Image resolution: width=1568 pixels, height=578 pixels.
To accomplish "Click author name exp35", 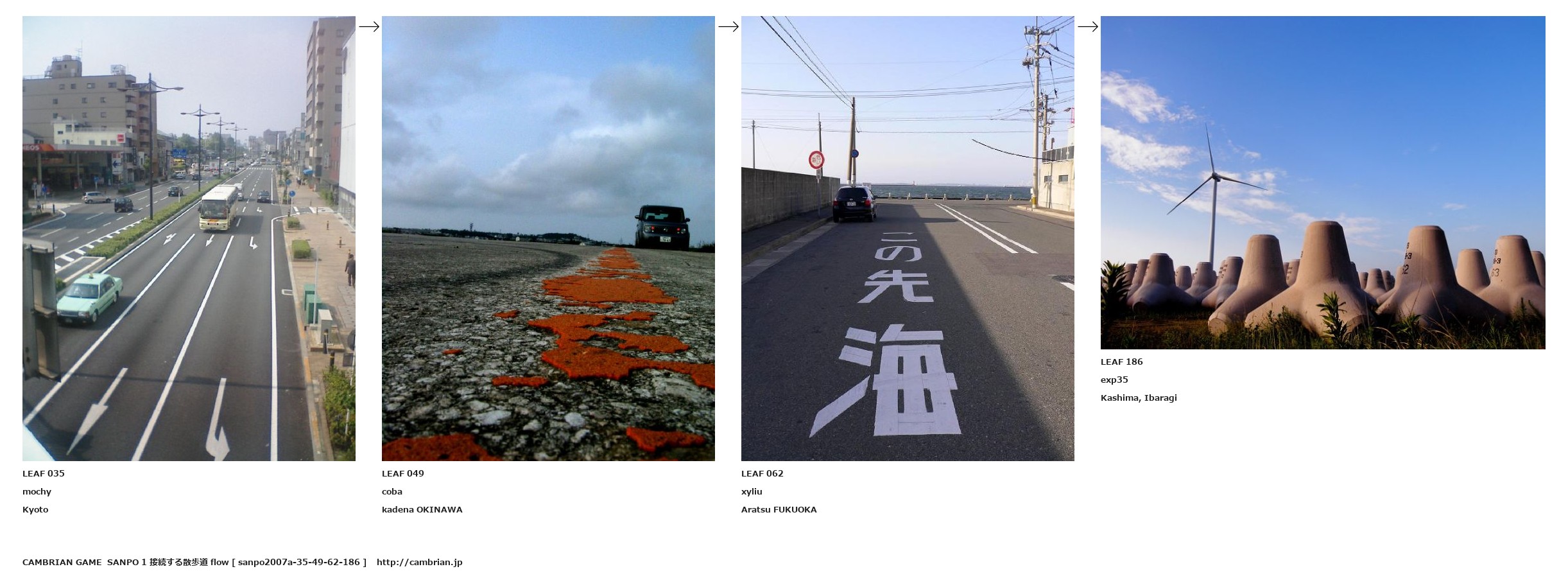I will point(1114,380).
